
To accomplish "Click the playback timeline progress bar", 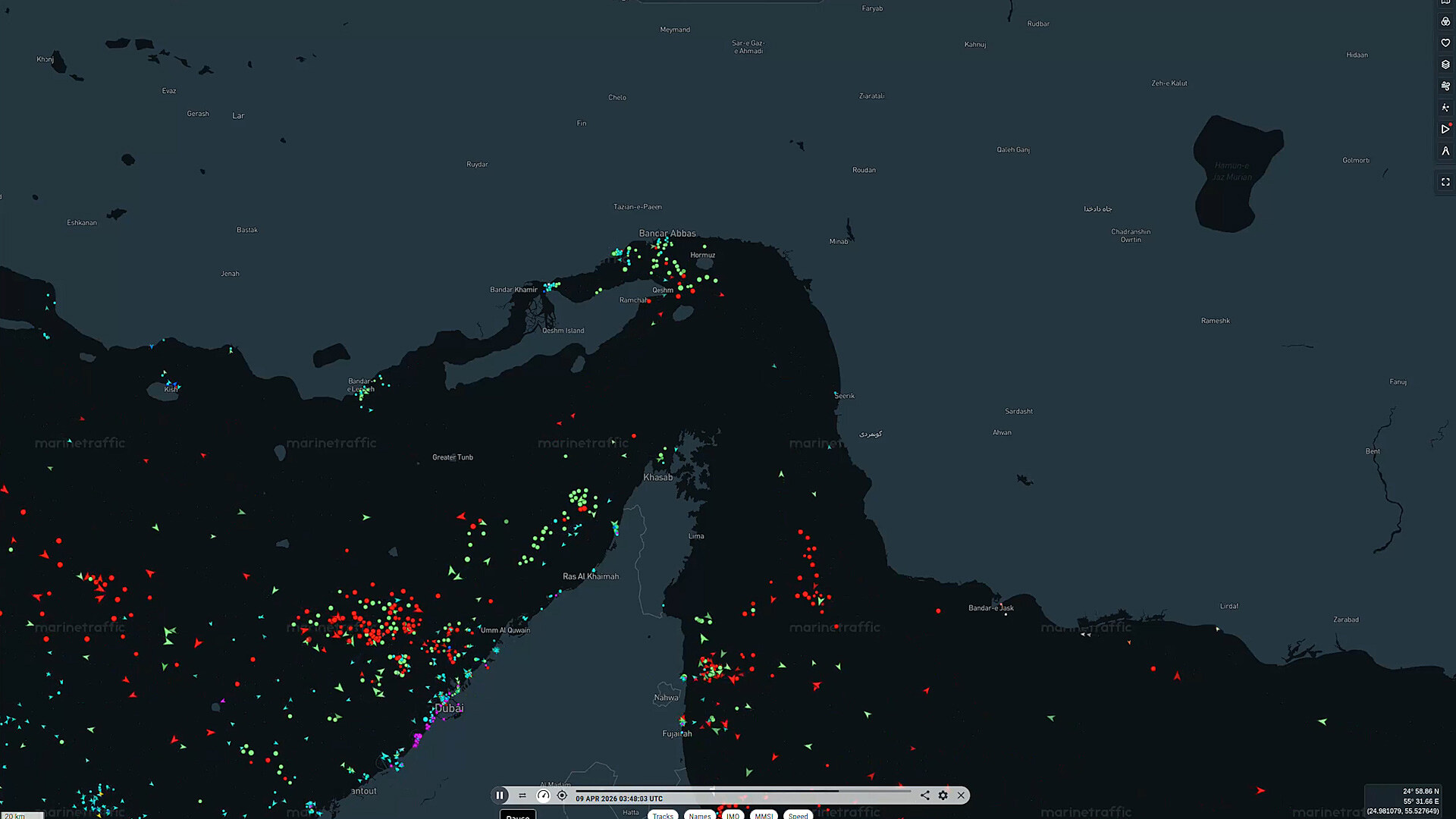I will (743, 791).
